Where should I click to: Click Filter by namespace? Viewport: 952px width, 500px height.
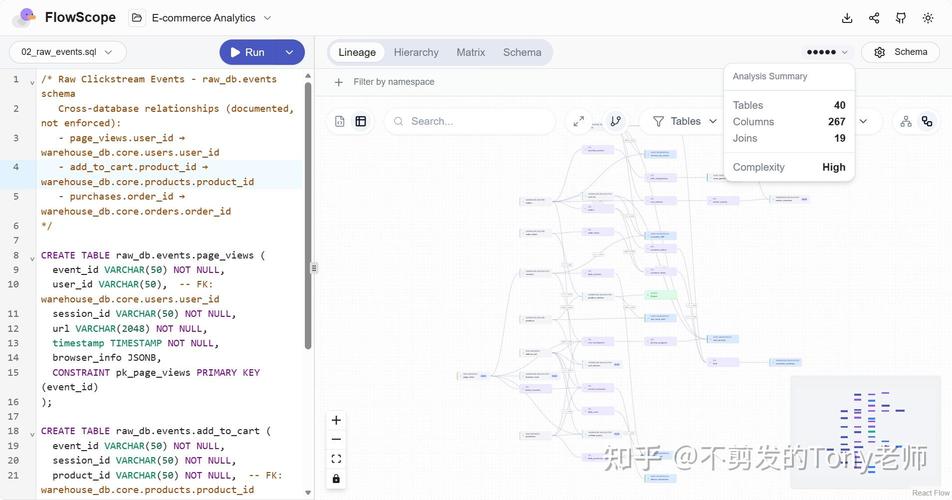[393, 82]
